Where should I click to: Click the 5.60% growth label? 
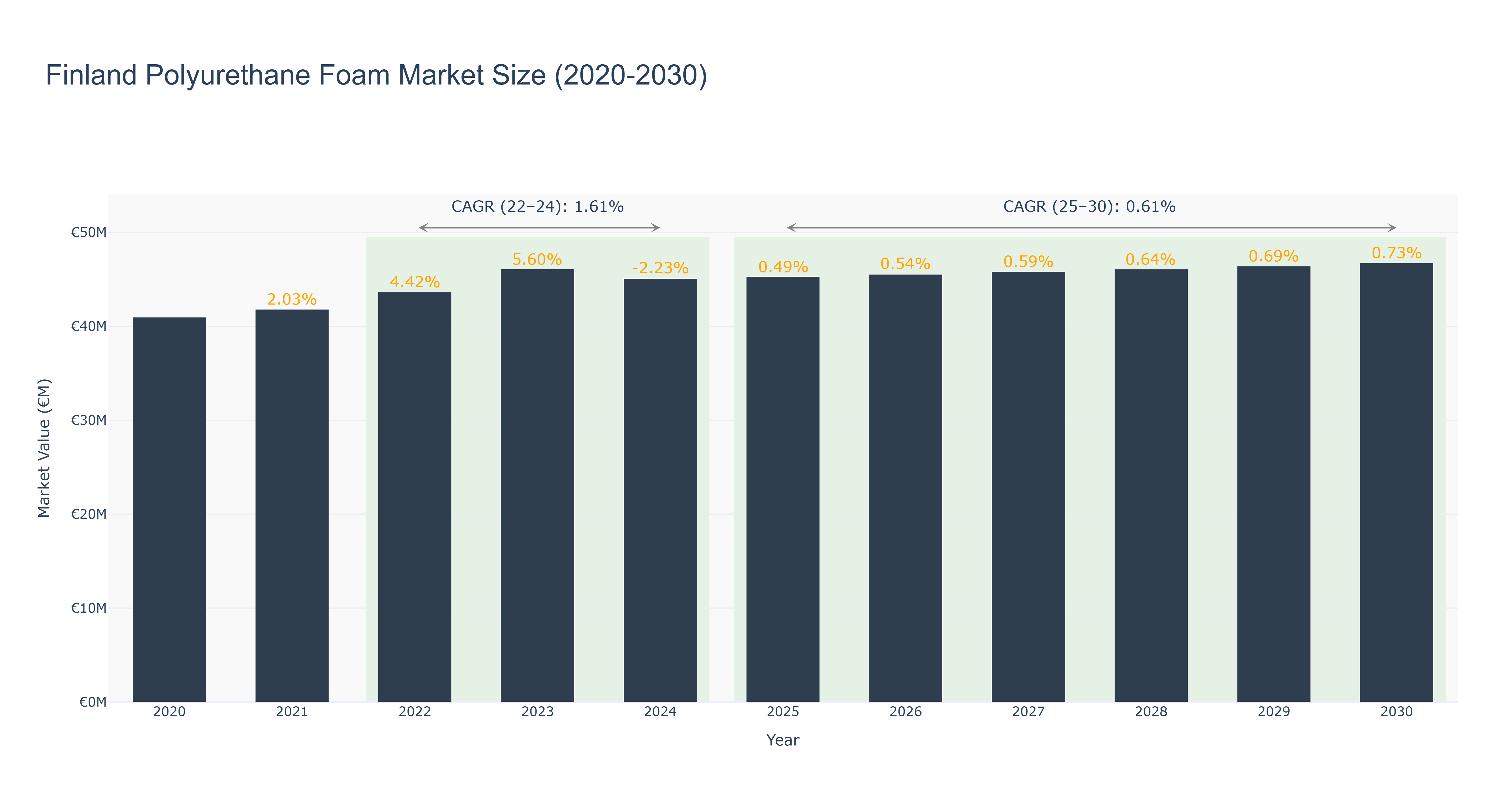537,259
